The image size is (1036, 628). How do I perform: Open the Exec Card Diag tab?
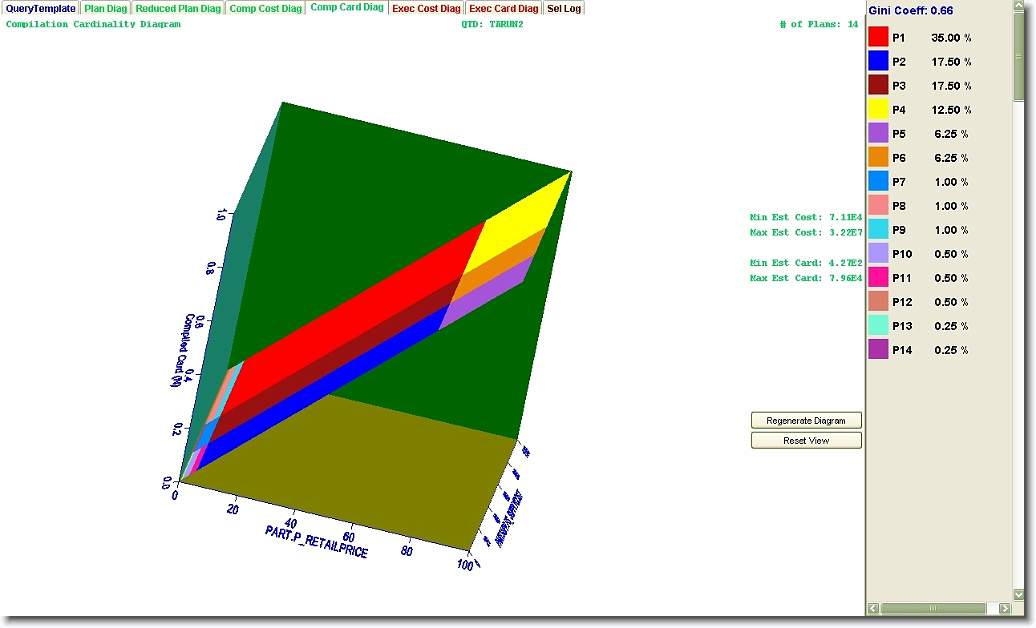tap(504, 8)
